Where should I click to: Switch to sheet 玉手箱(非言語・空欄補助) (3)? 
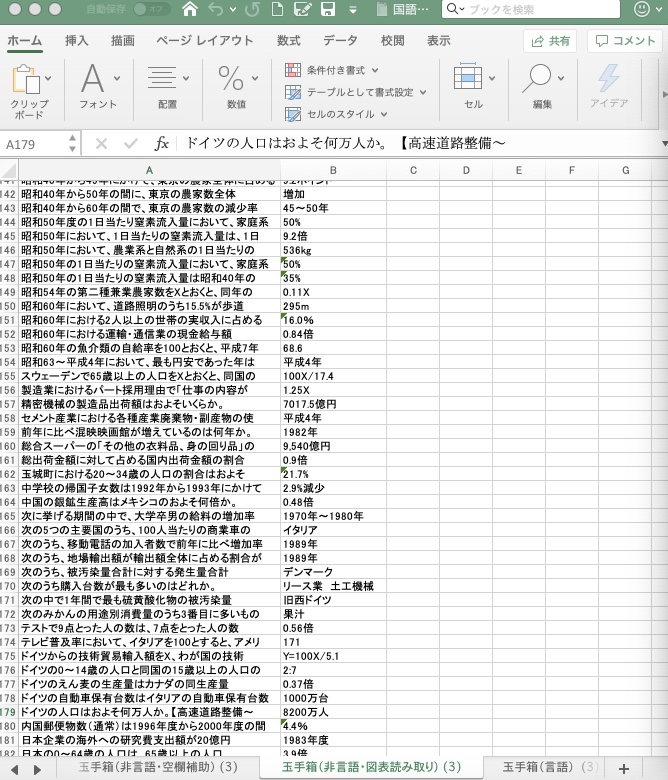click(158, 767)
